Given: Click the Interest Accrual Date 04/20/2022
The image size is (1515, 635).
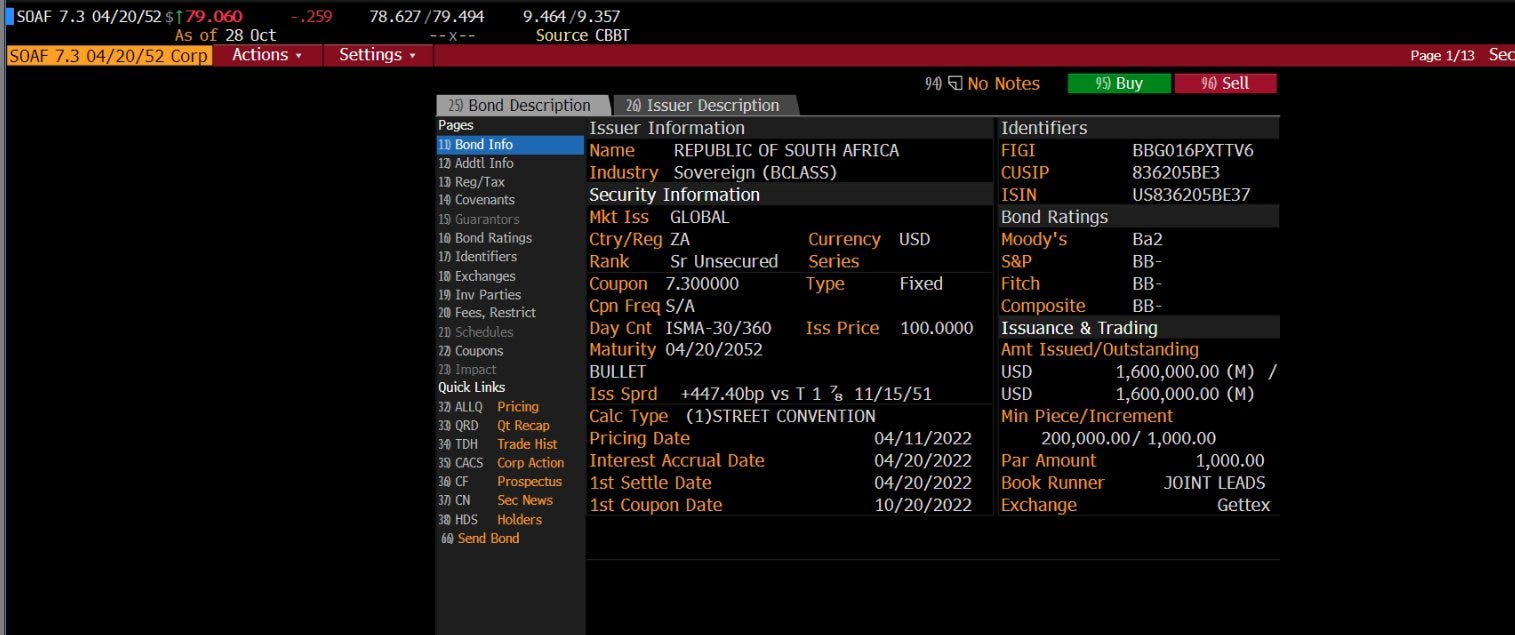Looking at the screenshot, I should (923, 461).
